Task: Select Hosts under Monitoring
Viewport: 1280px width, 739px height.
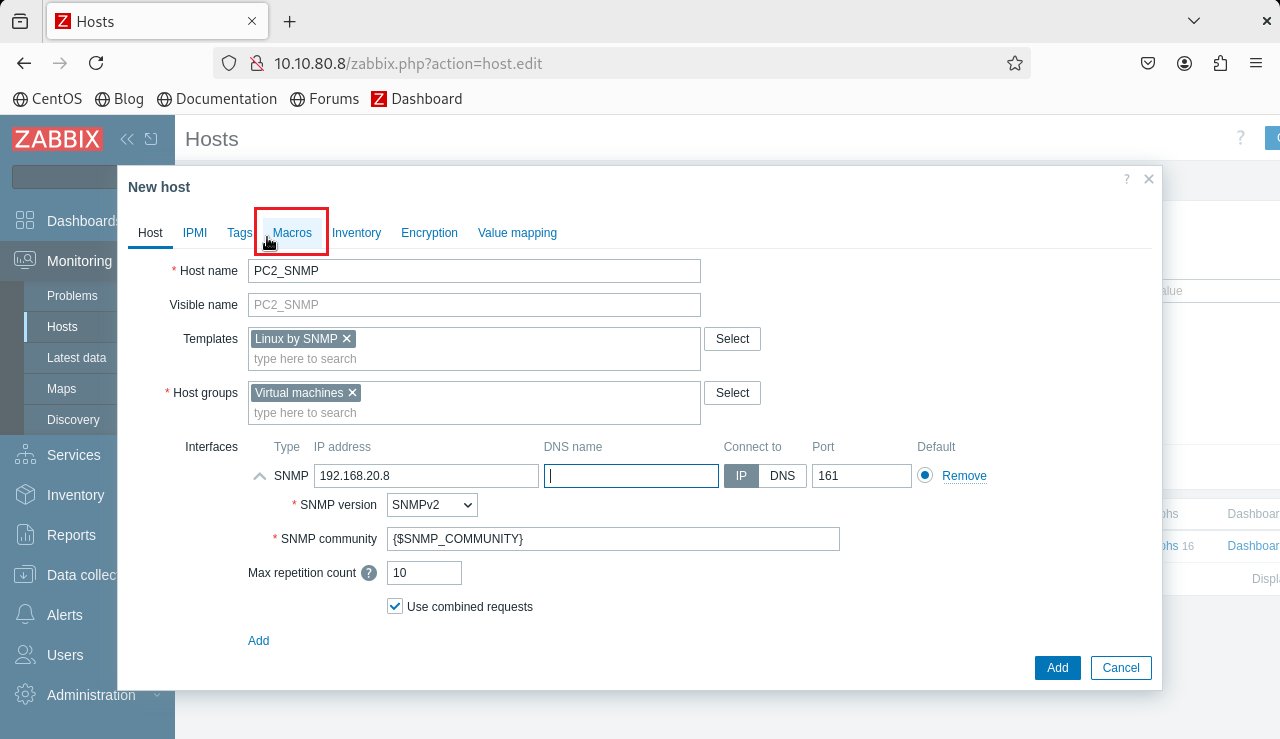Action: coord(62,327)
